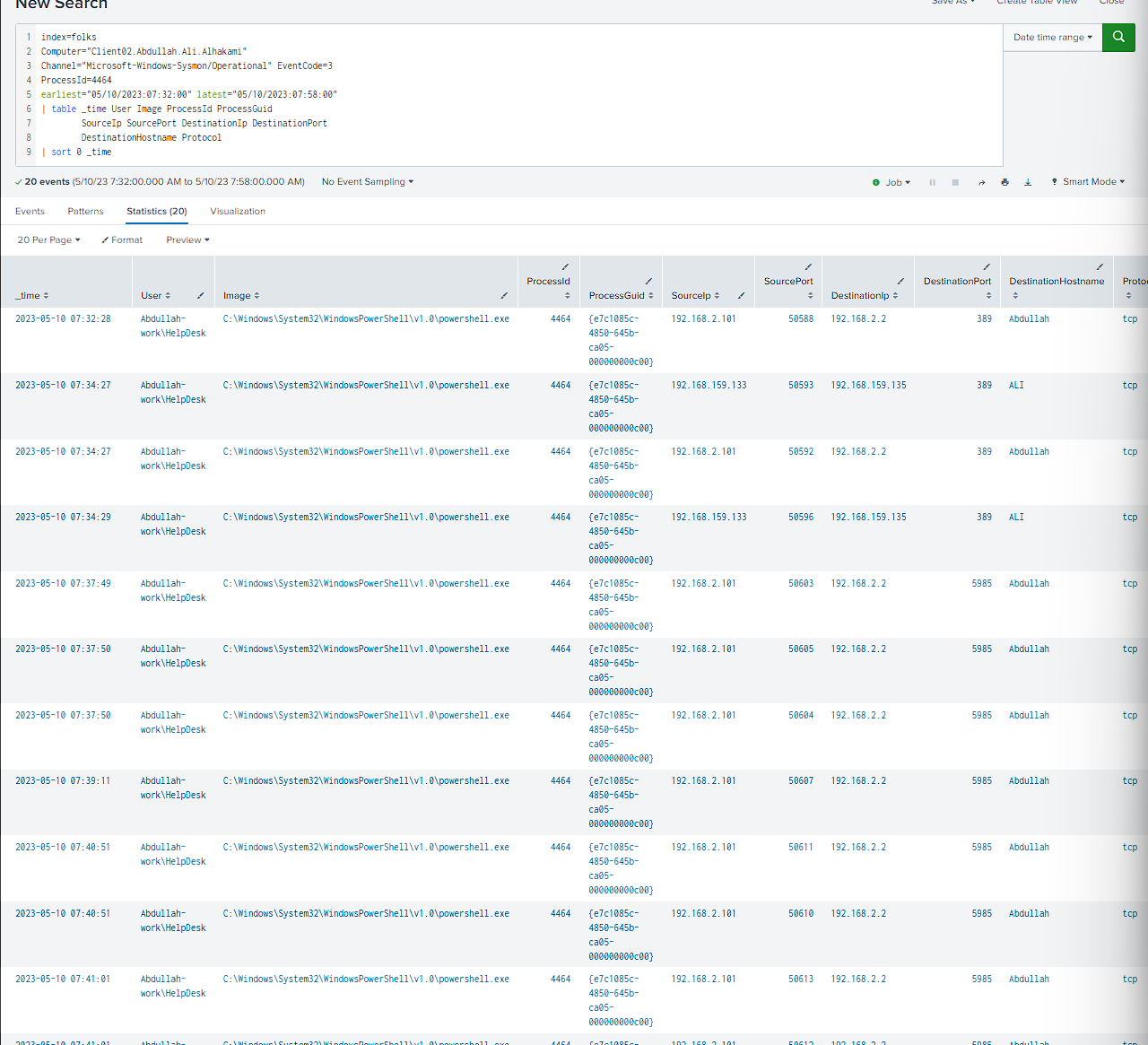Click the DestinationHostname value ALI at 07:34:27
The height and width of the screenshot is (1045, 1148).
(1016, 386)
